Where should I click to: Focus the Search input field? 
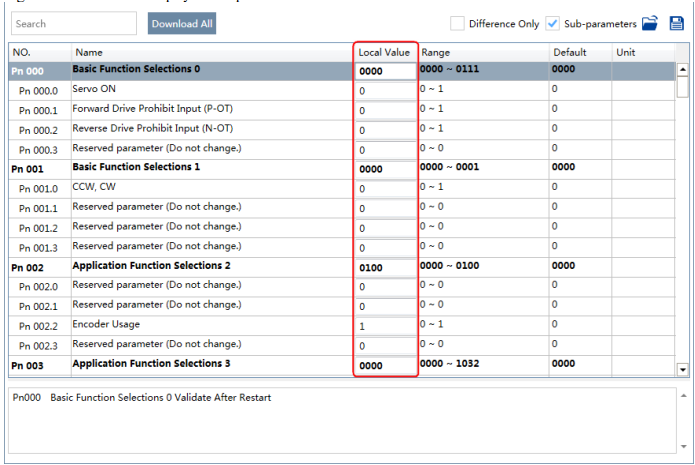(x=74, y=23)
